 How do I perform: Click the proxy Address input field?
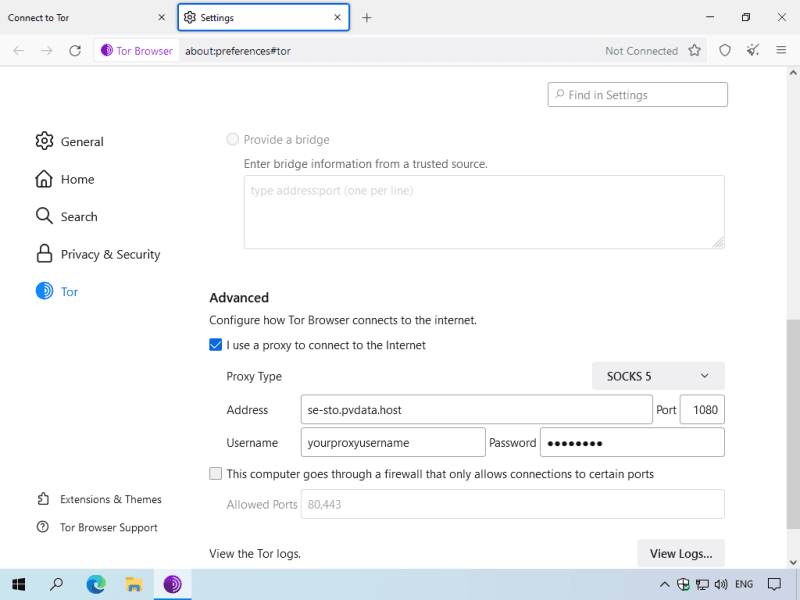476,410
